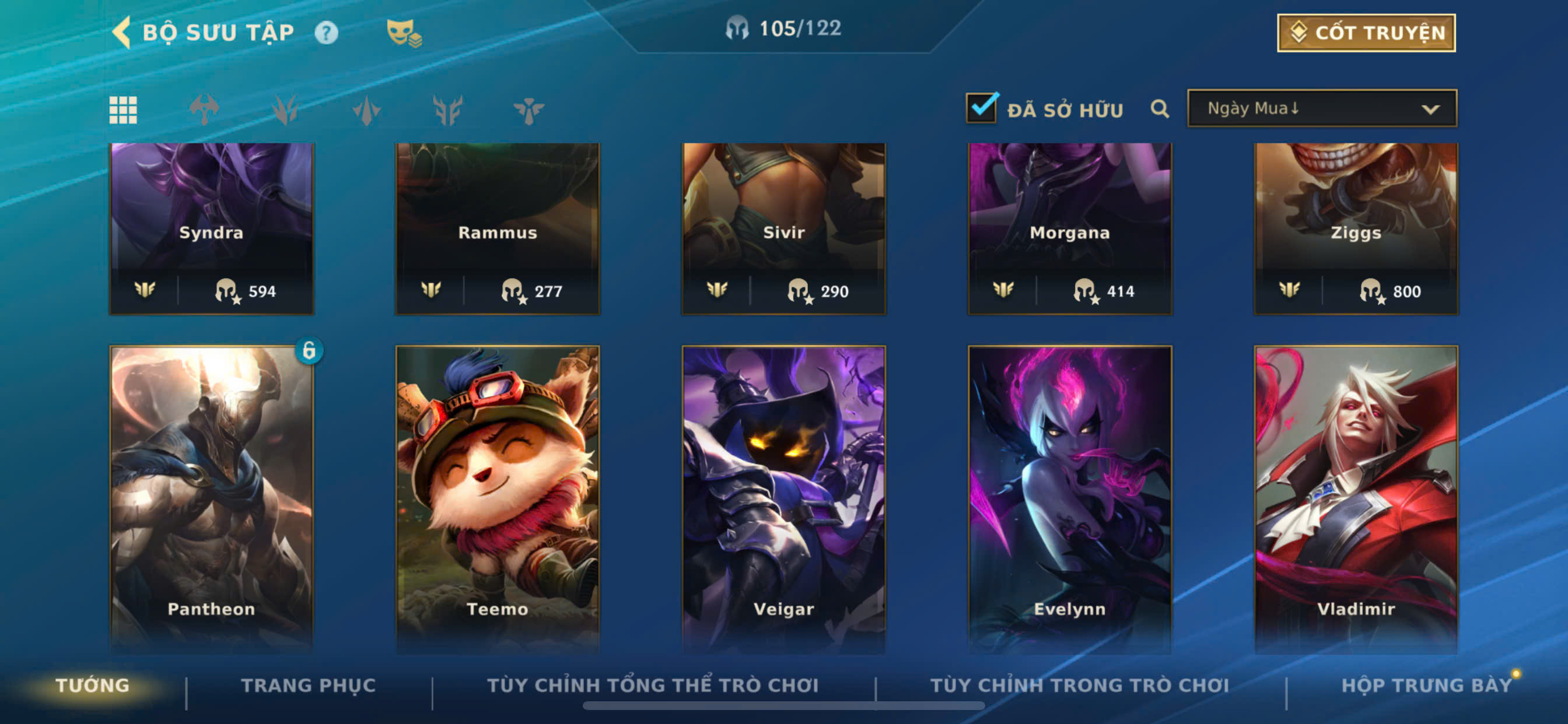Image resolution: width=1568 pixels, height=724 pixels.
Task: Filter champions by marksman role icon
Action: [x=447, y=110]
